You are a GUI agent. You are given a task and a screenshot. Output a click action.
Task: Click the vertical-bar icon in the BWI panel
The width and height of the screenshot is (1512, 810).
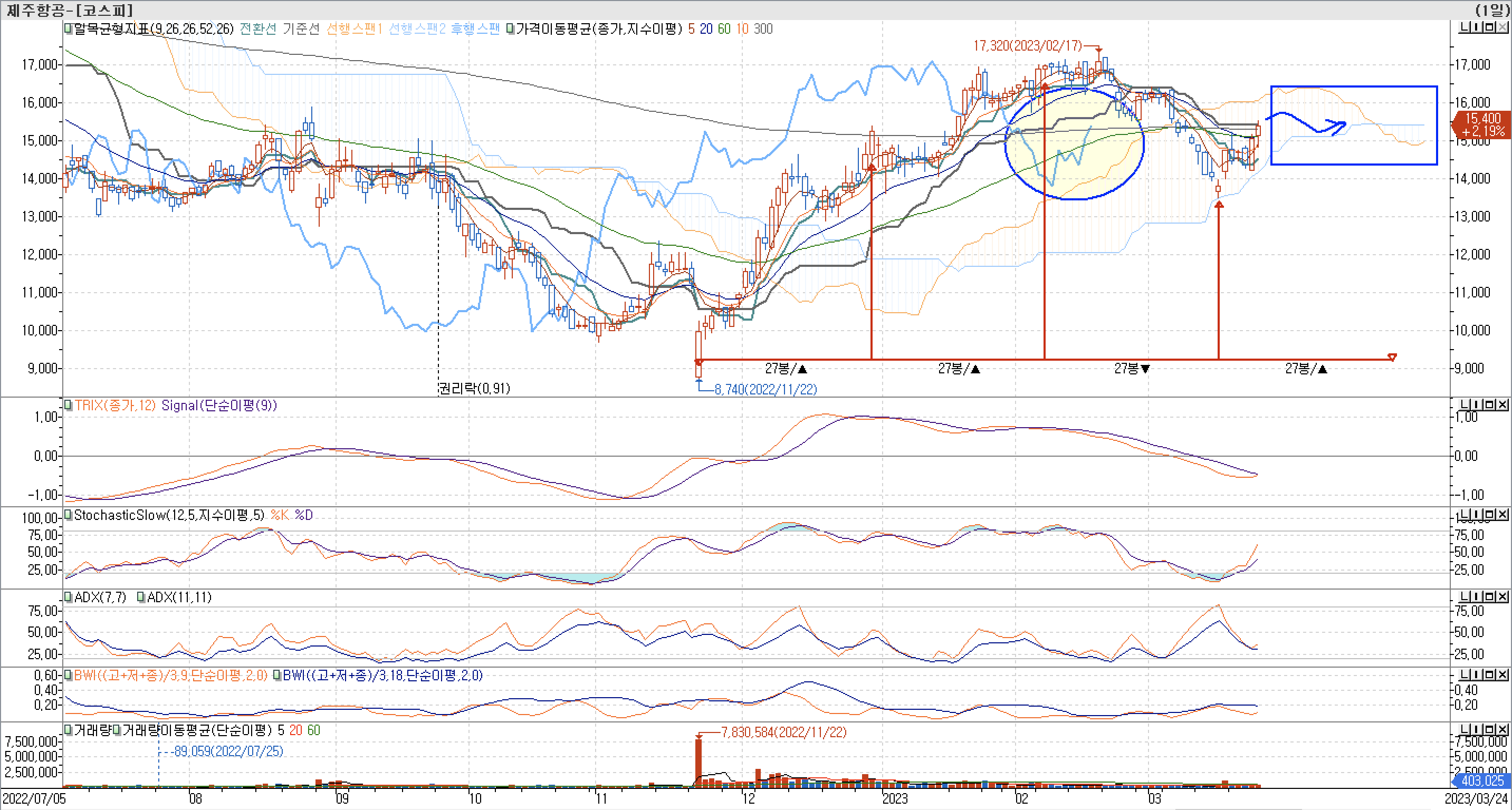tap(1477, 674)
